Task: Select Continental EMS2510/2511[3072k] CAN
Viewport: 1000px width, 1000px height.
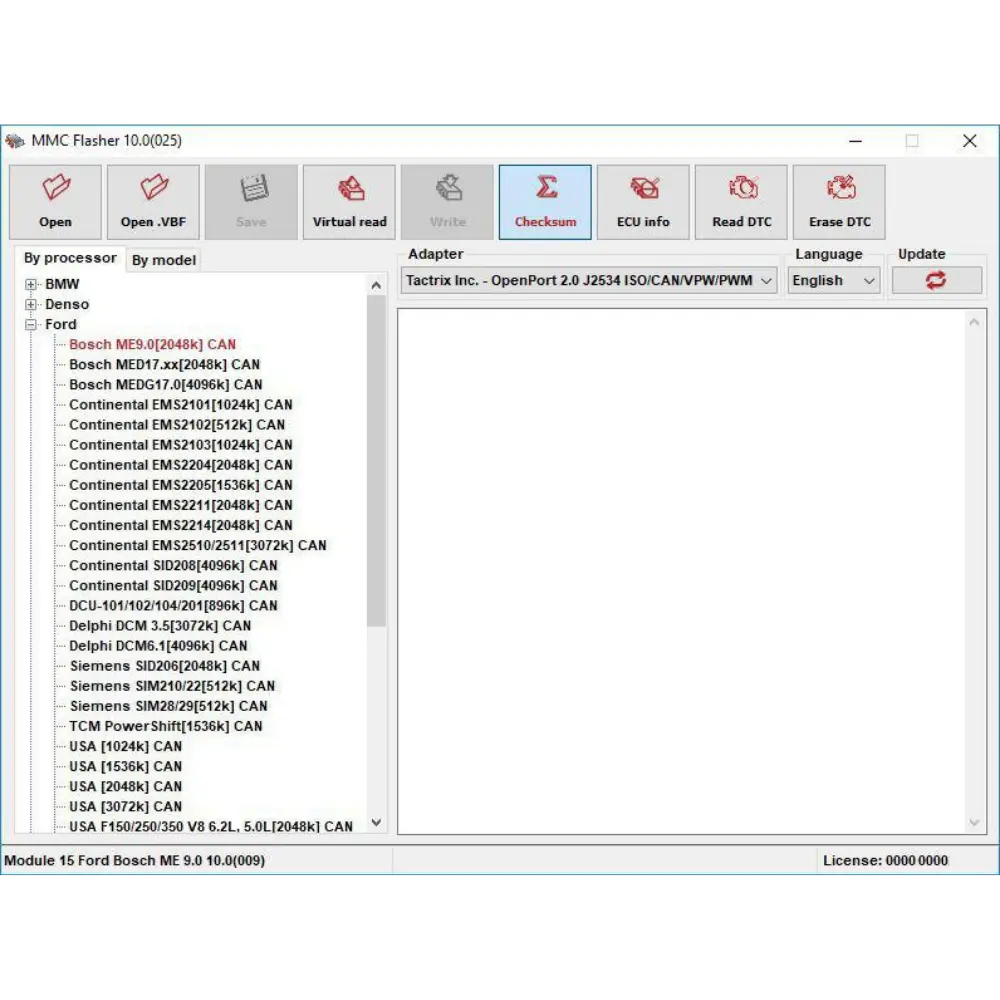Action: point(198,545)
